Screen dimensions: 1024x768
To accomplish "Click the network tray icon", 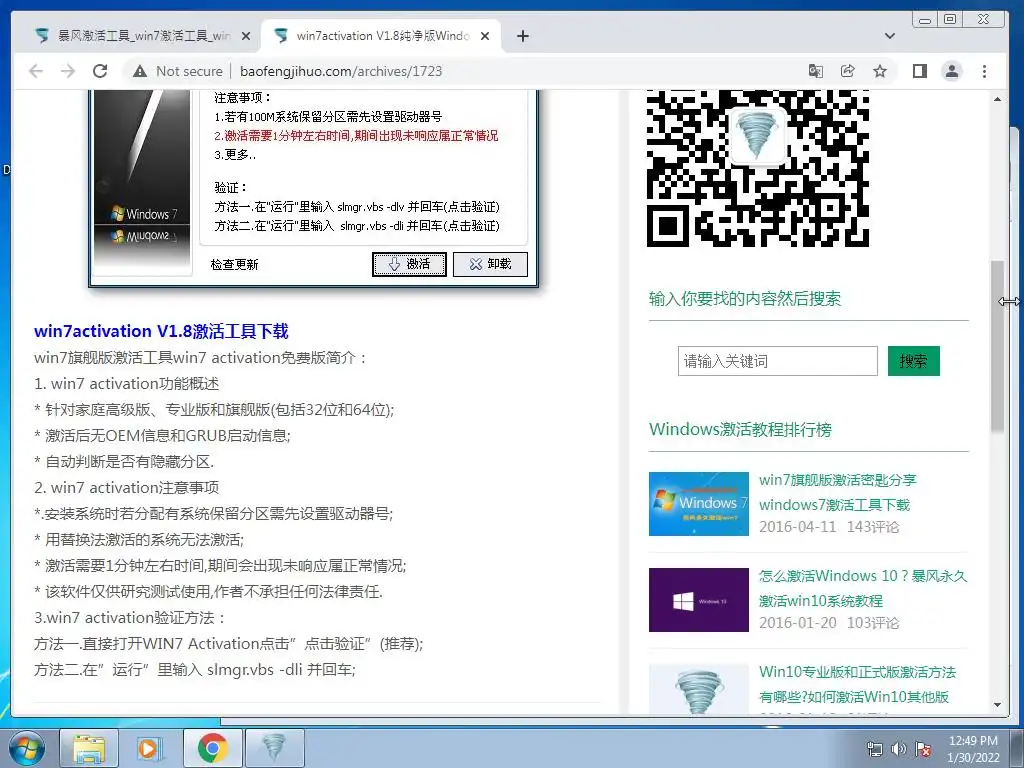I will [x=874, y=749].
